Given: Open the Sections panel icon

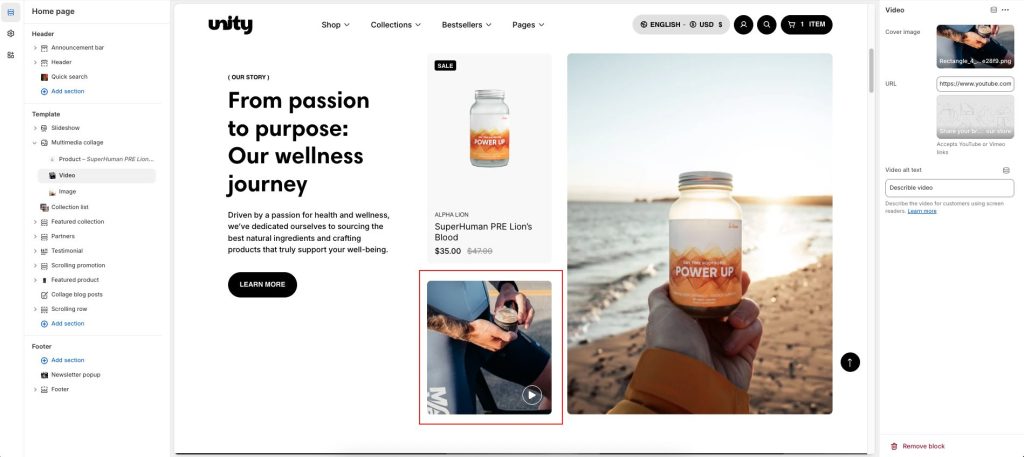Looking at the screenshot, I should 10,12.
